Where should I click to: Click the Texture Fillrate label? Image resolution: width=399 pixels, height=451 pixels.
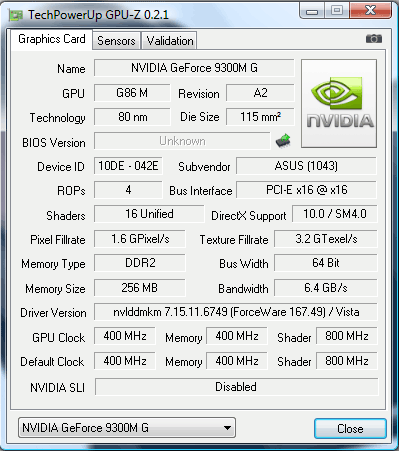[x=234, y=240]
